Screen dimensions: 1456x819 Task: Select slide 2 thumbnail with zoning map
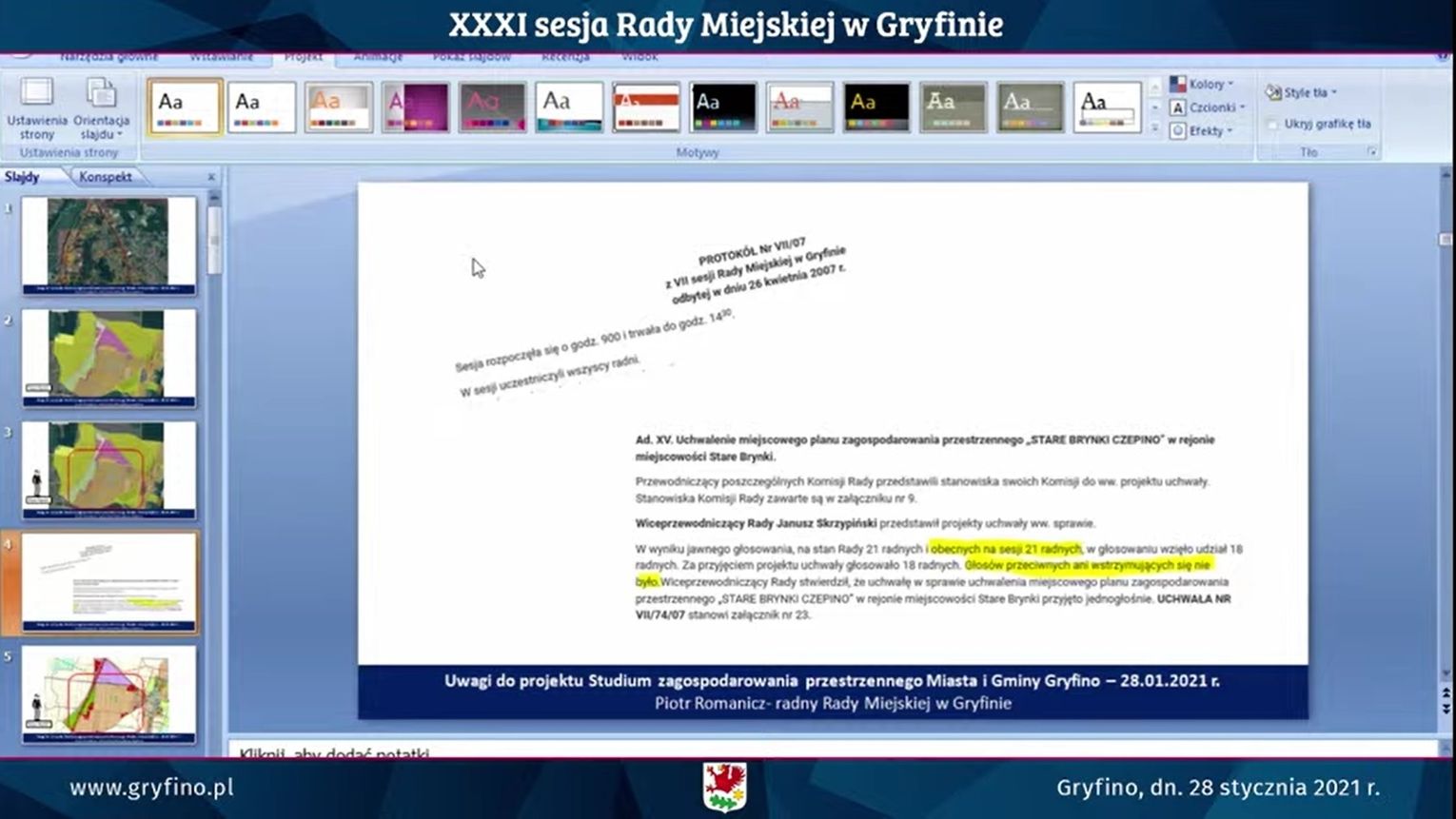tap(108, 356)
